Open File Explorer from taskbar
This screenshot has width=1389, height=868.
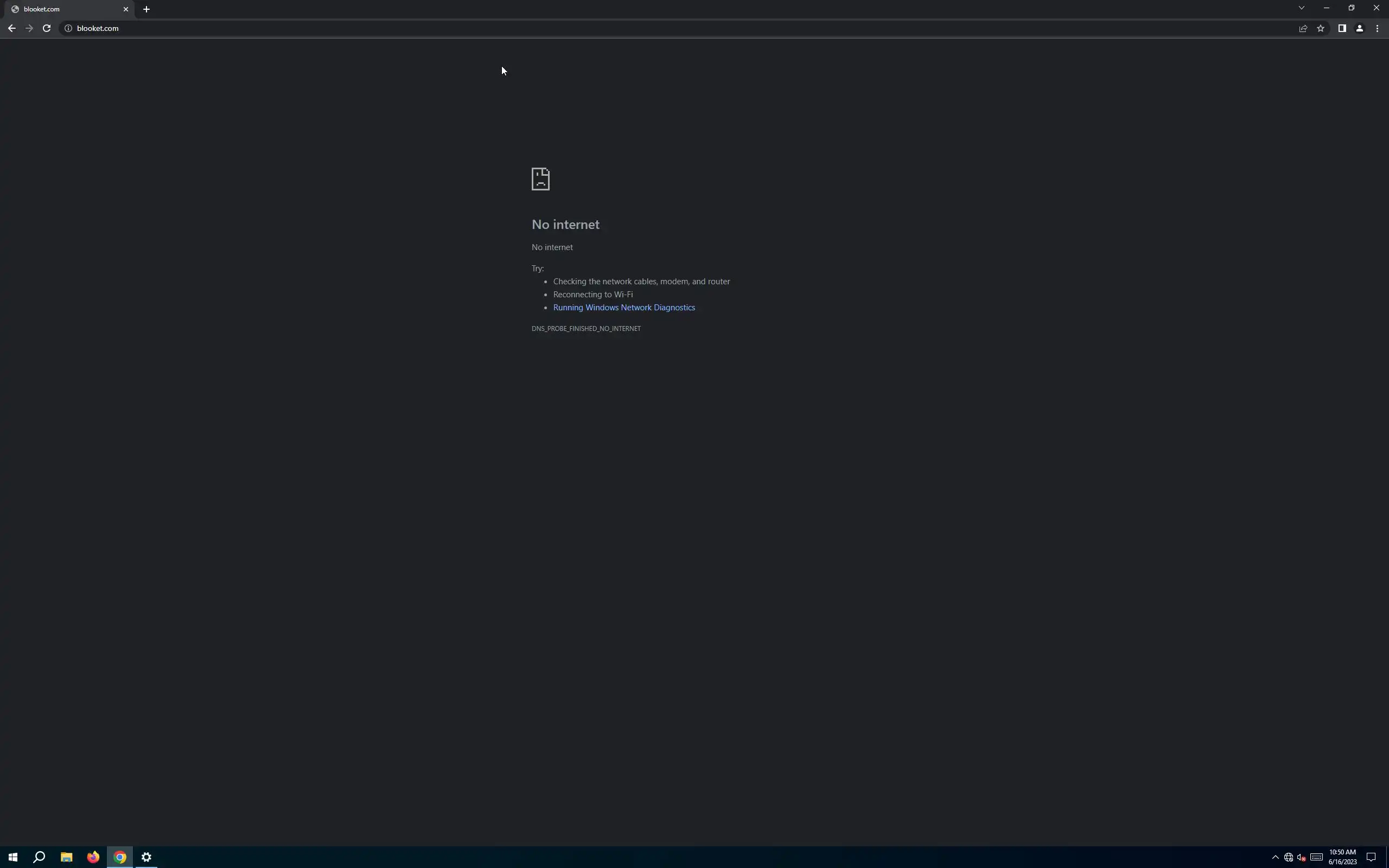coord(67,857)
